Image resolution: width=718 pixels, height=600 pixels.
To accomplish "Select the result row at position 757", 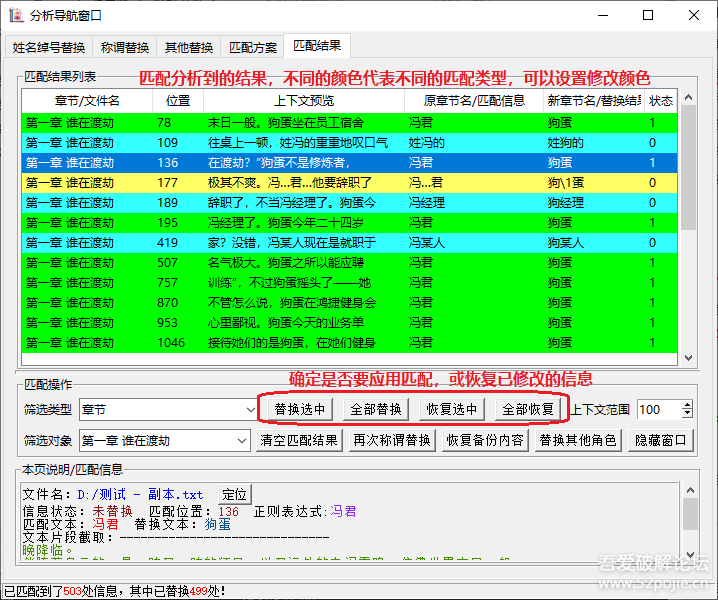I will [x=349, y=283].
